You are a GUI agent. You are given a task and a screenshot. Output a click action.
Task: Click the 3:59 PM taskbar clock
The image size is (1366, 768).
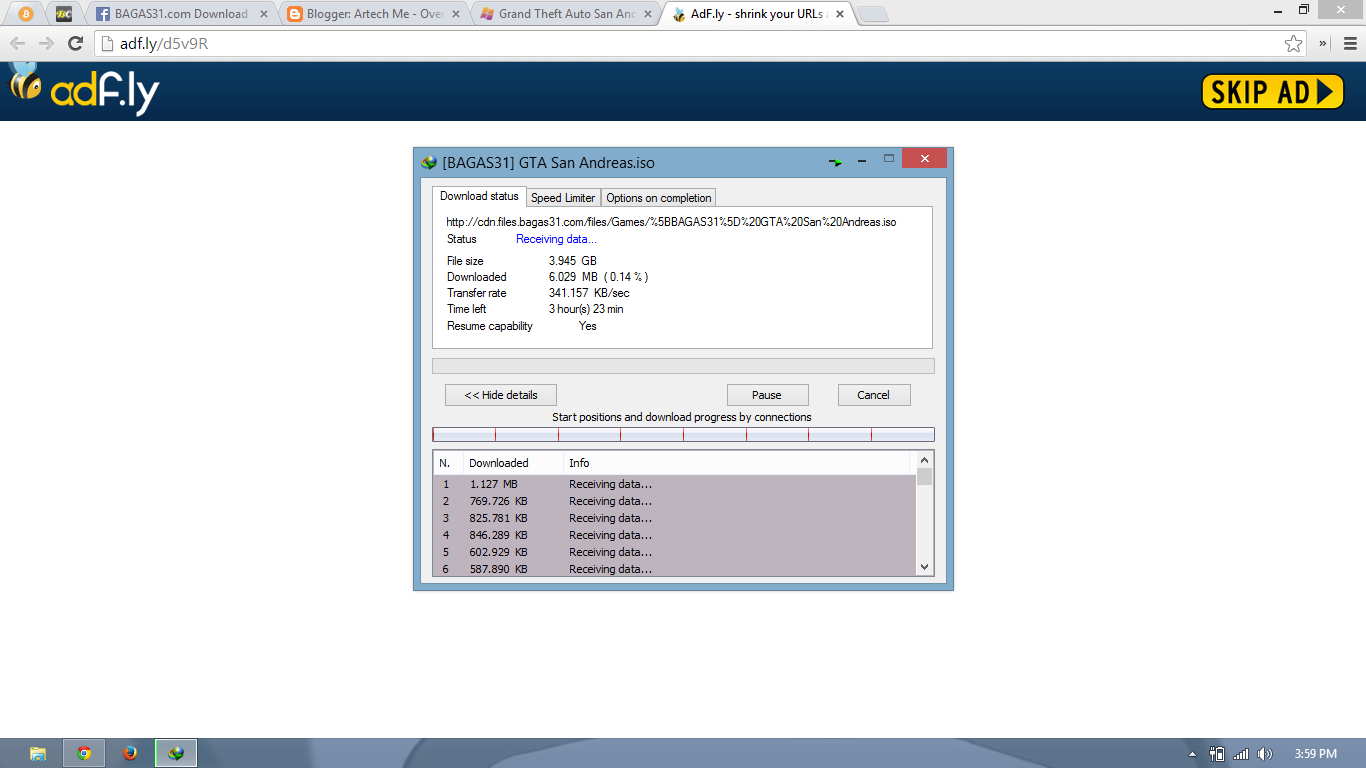[1315, 754]
